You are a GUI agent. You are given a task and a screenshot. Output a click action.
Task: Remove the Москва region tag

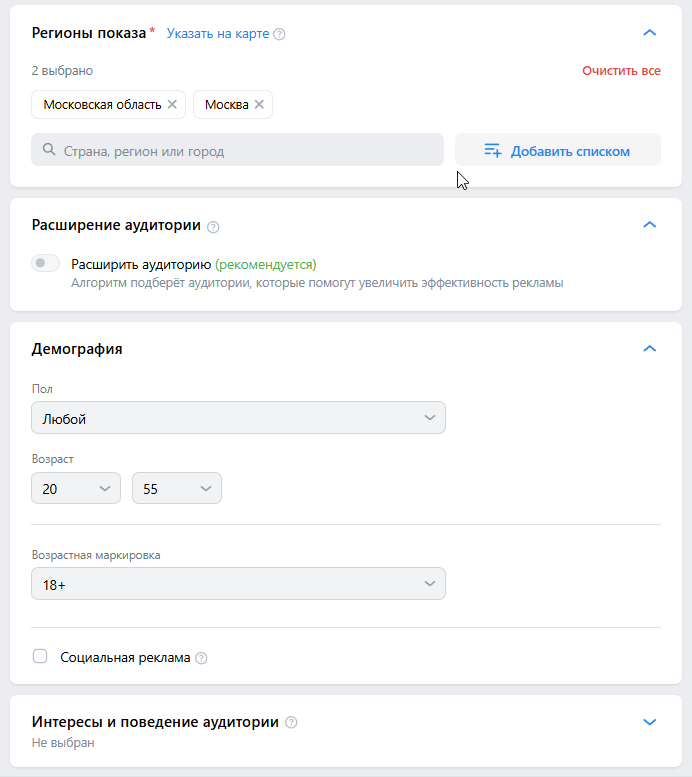(259, 104)
